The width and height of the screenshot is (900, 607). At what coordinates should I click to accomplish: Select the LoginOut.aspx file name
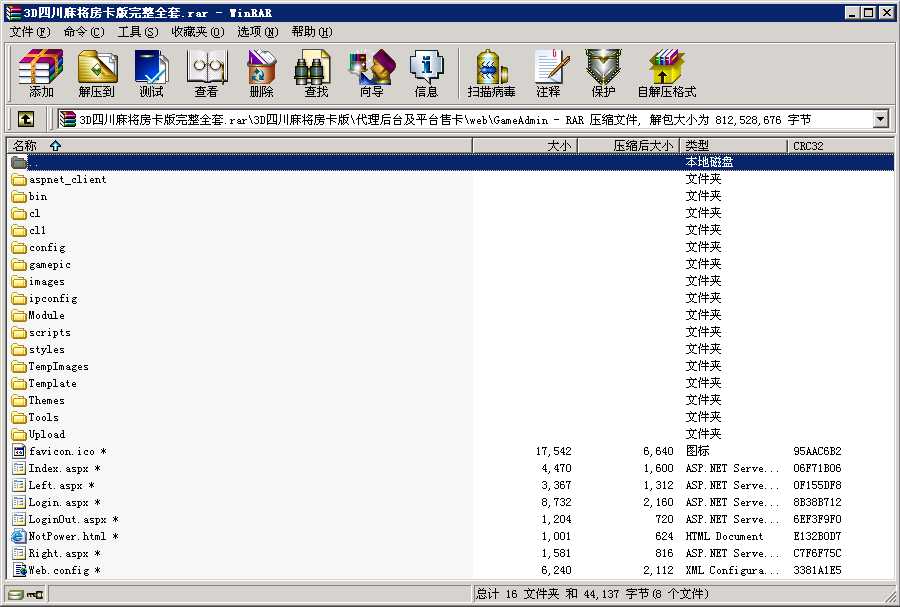click(x=73, y=519)
